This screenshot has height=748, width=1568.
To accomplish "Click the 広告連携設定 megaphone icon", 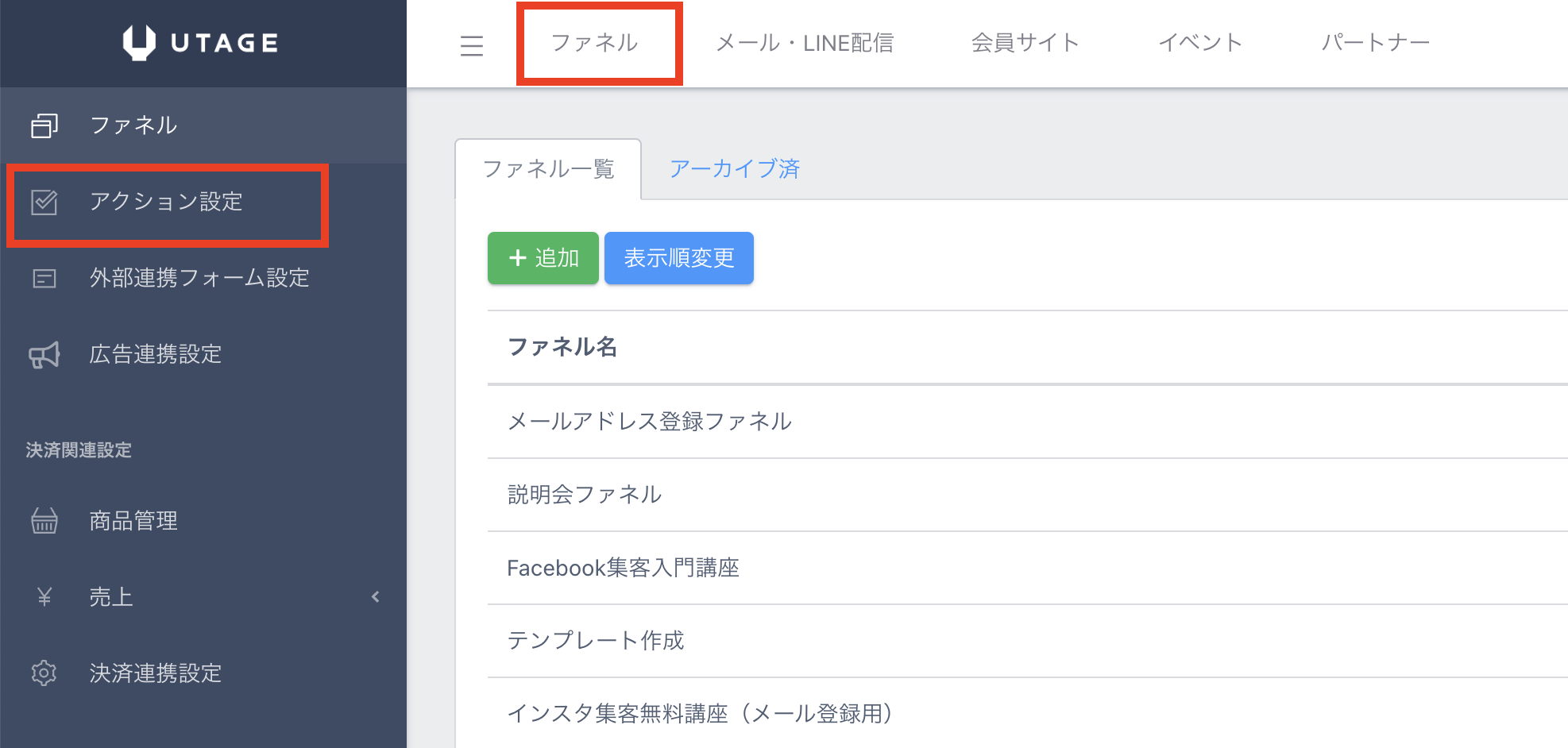I will tap(44, 355).
